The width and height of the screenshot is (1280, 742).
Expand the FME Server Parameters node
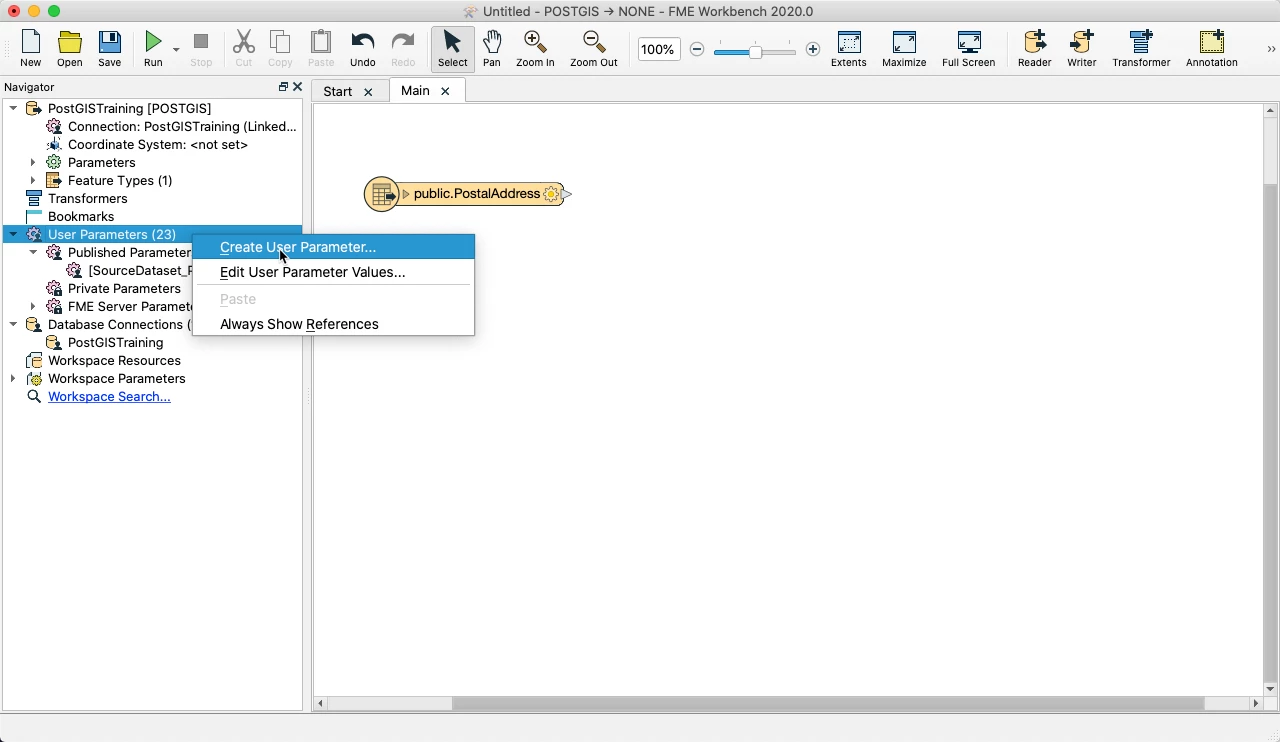click(33, 306)
